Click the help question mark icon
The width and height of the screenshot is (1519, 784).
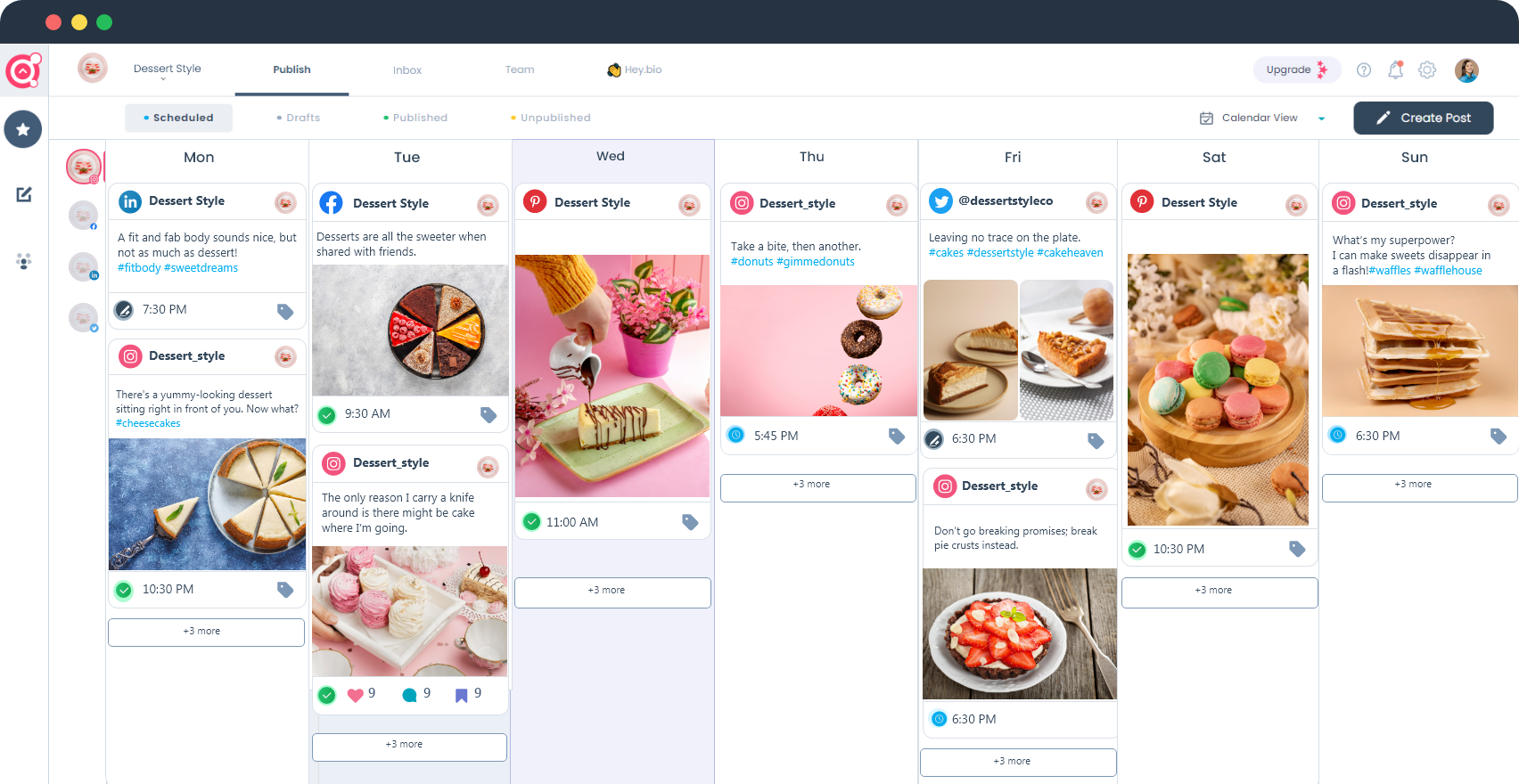(1364, 69)
